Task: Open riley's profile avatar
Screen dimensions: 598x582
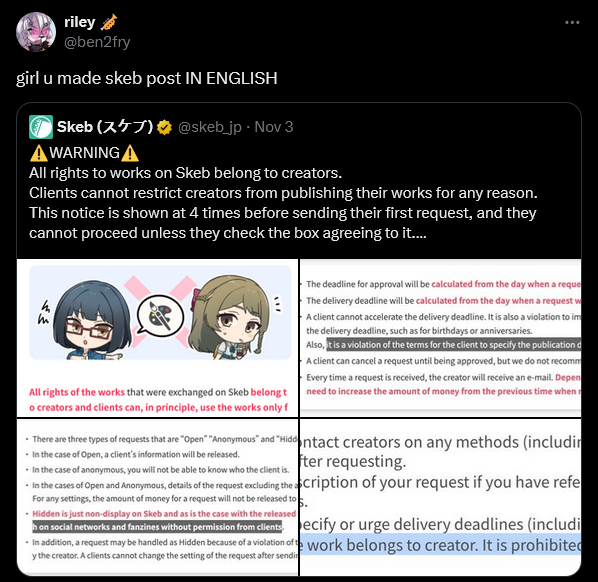Action: pos(36,32)
